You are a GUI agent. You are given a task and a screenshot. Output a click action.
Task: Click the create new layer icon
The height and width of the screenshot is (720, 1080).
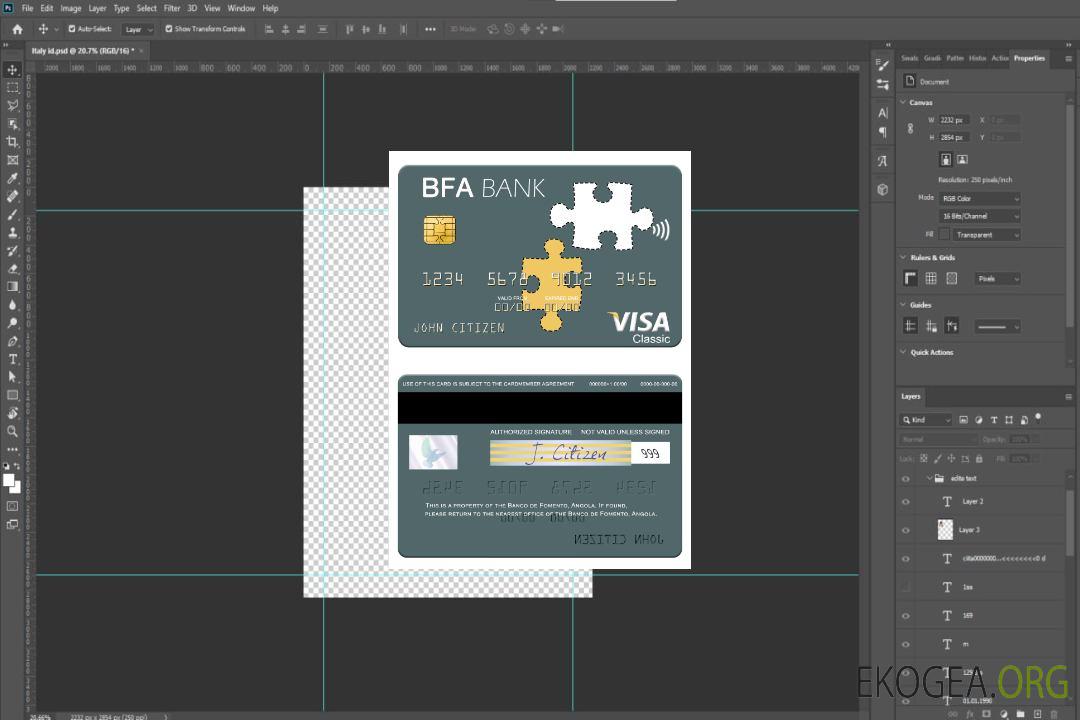point(1037,714)
